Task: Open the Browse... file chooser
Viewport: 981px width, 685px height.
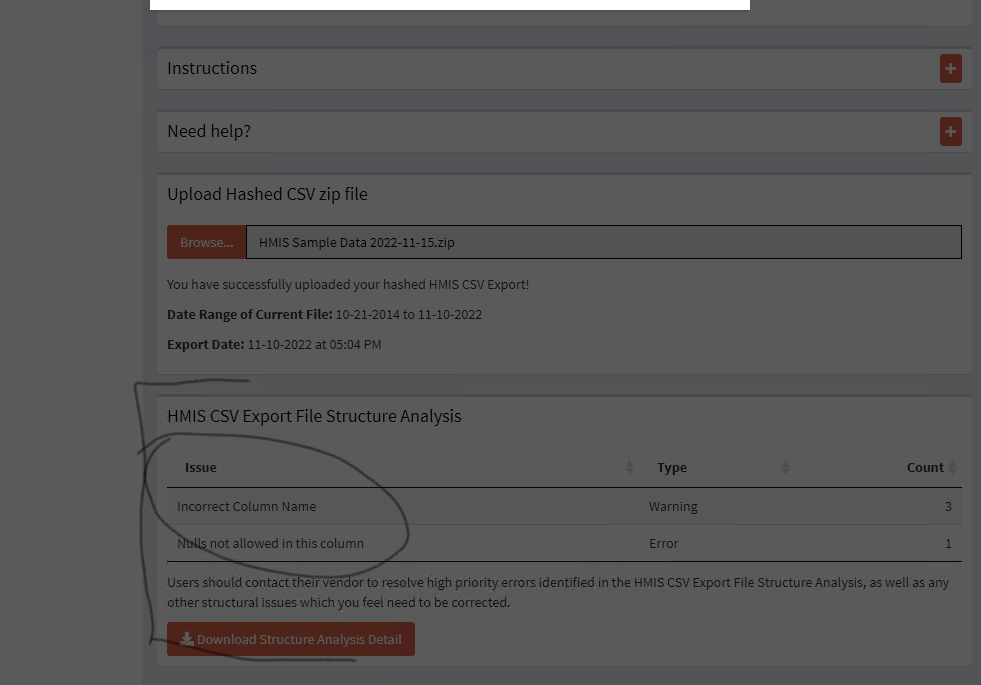Action: coord(206,242)
